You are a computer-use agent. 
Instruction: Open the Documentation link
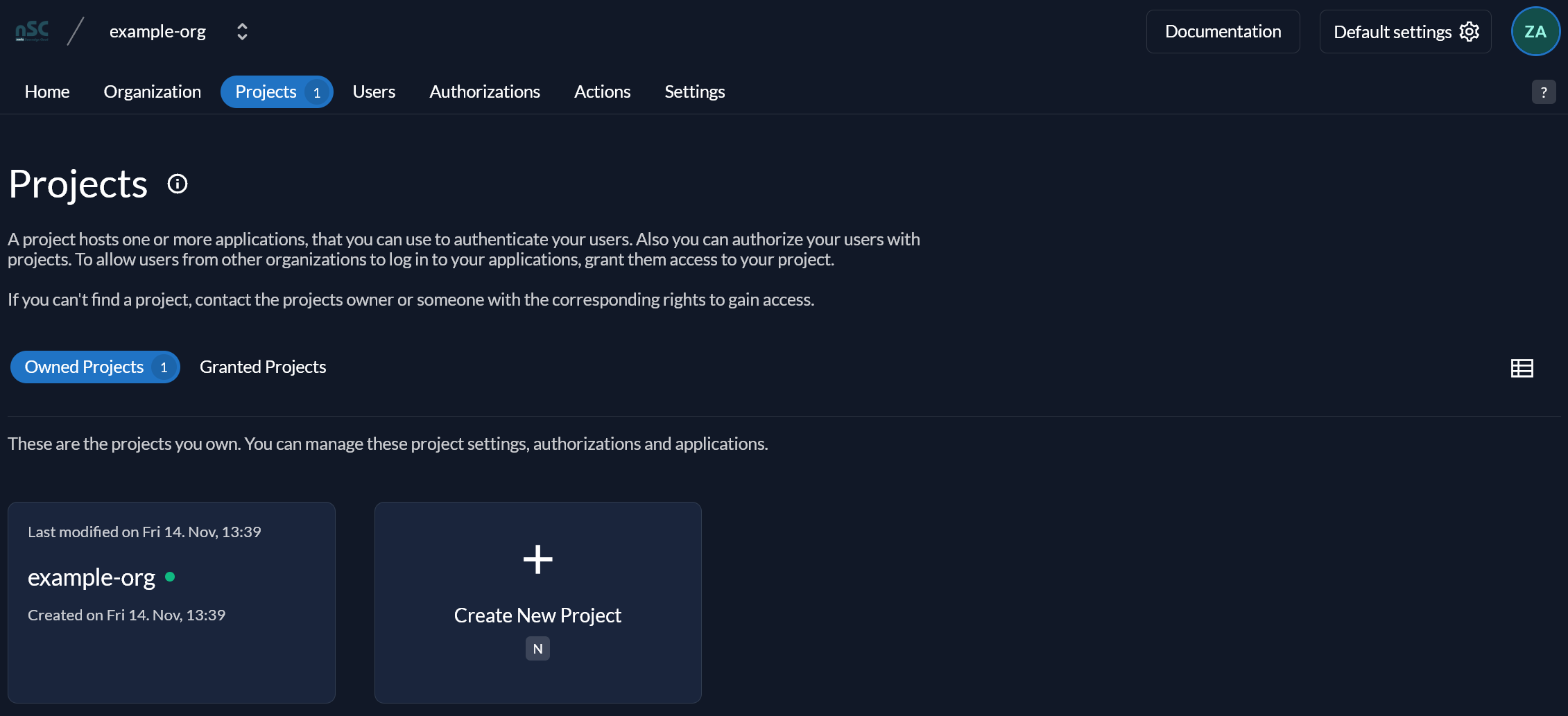click(x=1223, y=32)
